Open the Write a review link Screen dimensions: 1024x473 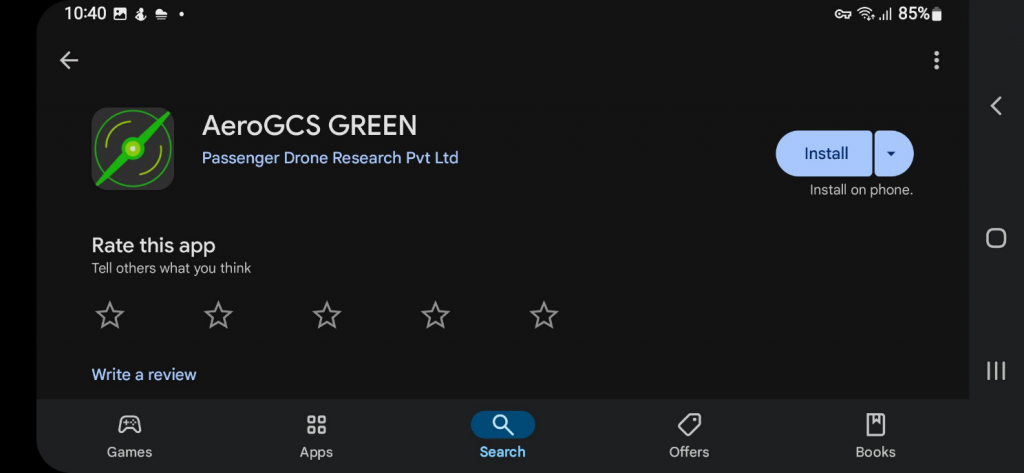[144, 374]
